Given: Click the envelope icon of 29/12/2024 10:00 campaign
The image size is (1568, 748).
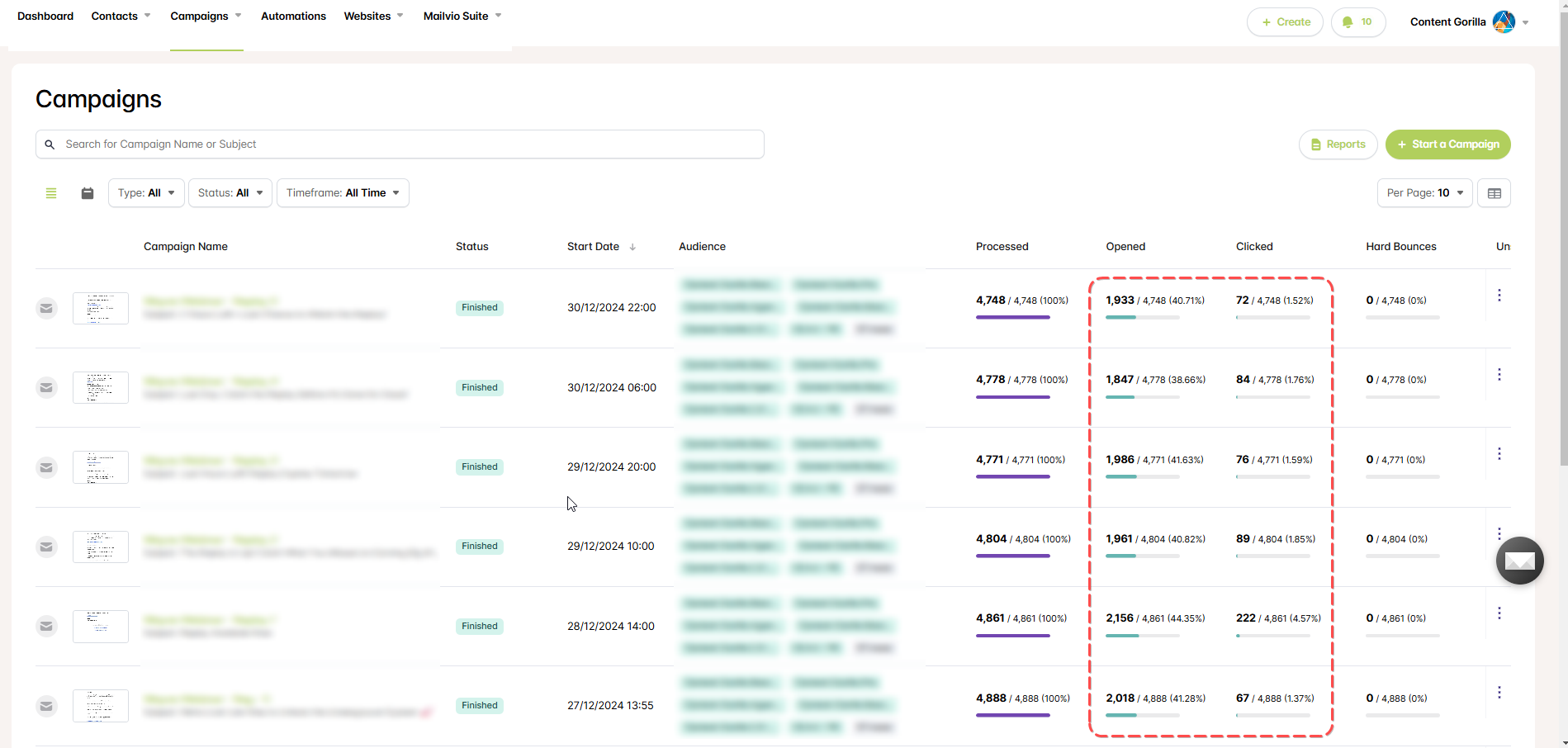Looking at the screenshot, I should tap(47, 547).
